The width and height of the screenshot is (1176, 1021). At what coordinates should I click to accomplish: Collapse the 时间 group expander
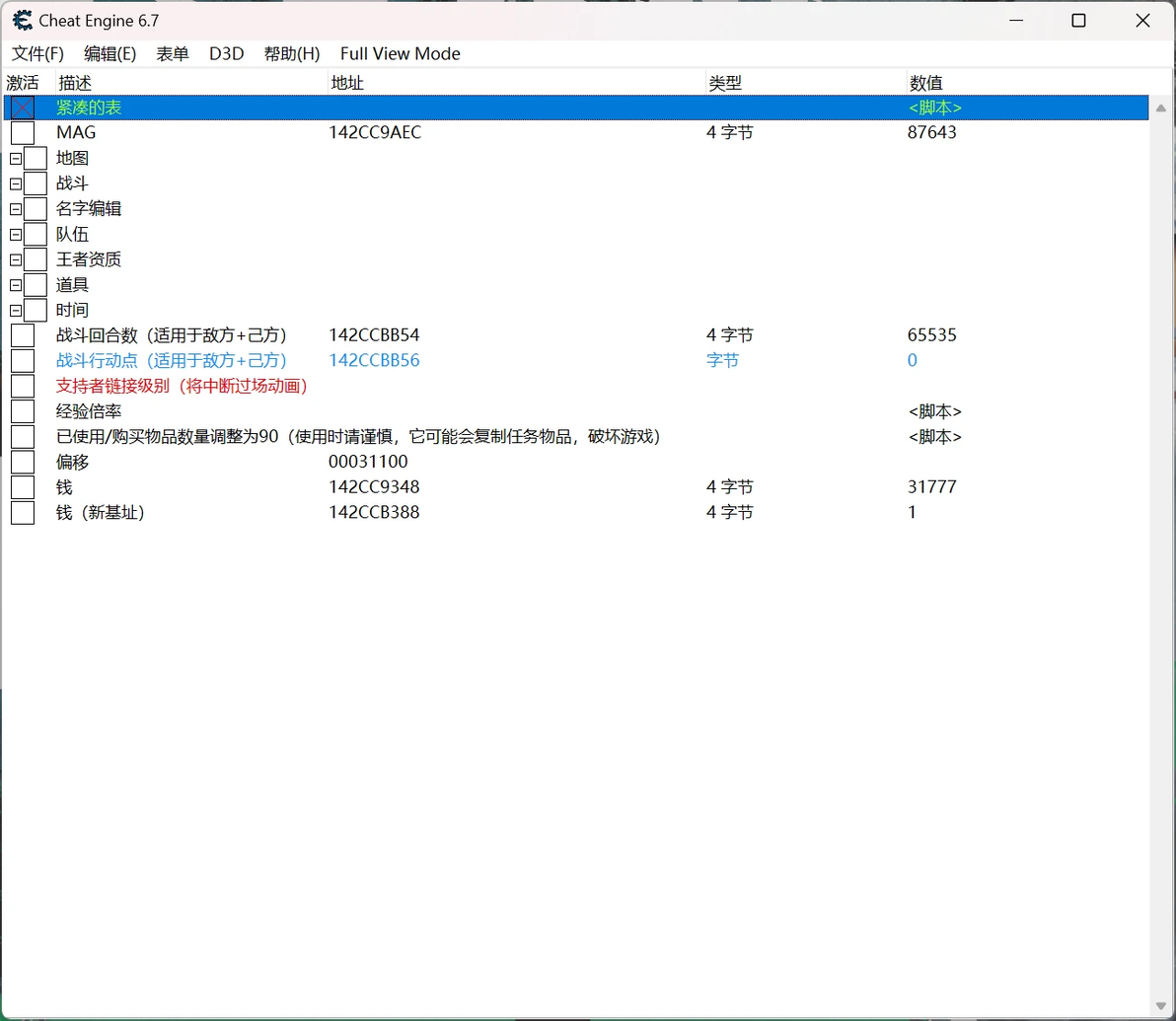16,311
